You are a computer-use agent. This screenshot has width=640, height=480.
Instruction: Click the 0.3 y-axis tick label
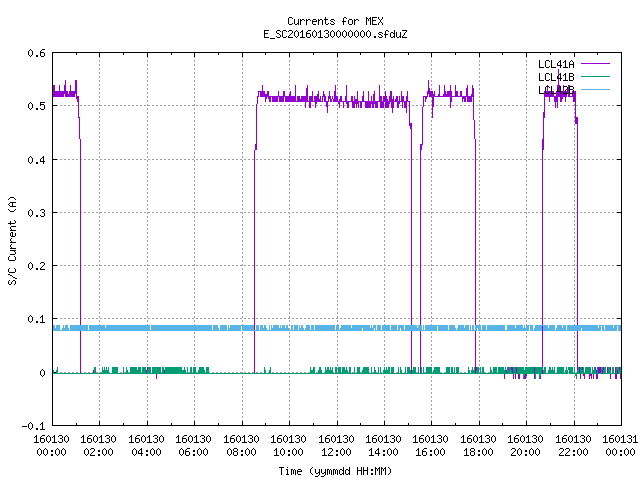click(x=36, y=213)
